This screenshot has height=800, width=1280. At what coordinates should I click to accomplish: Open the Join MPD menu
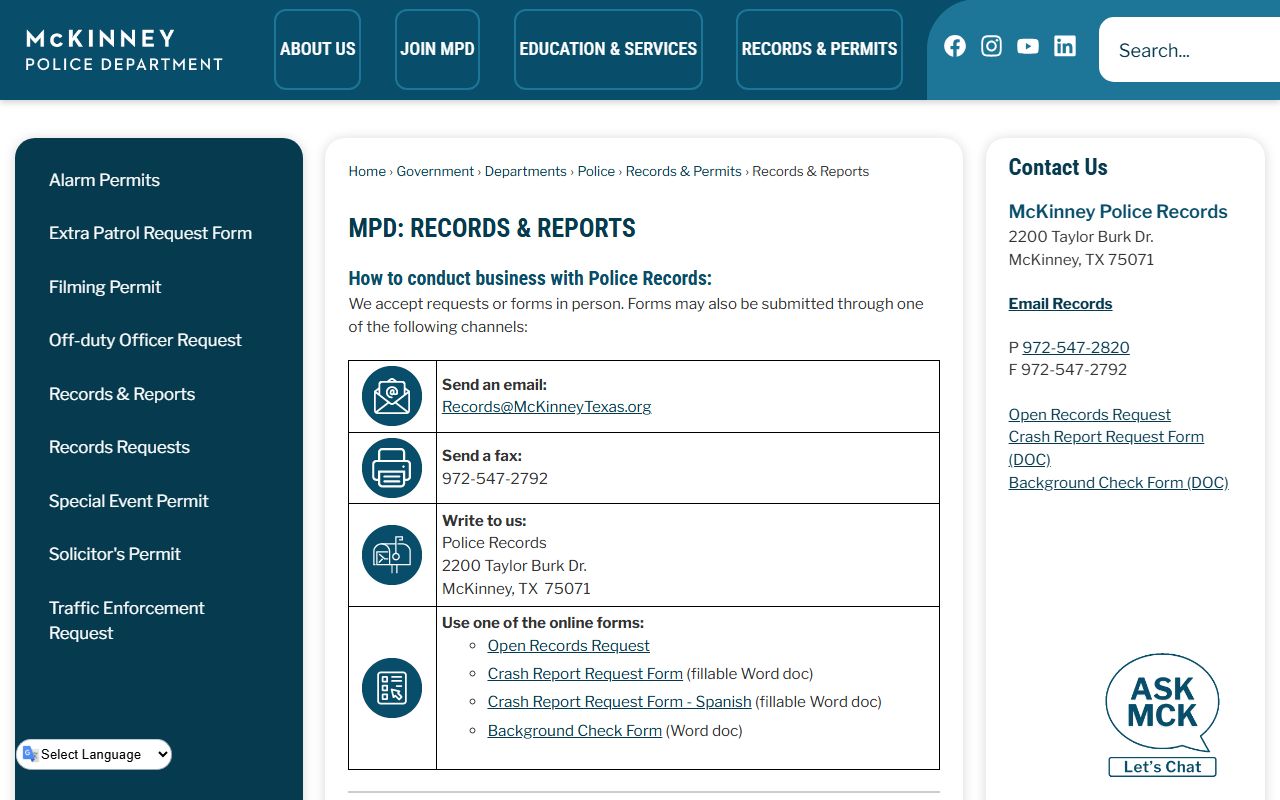click(437, 49)
